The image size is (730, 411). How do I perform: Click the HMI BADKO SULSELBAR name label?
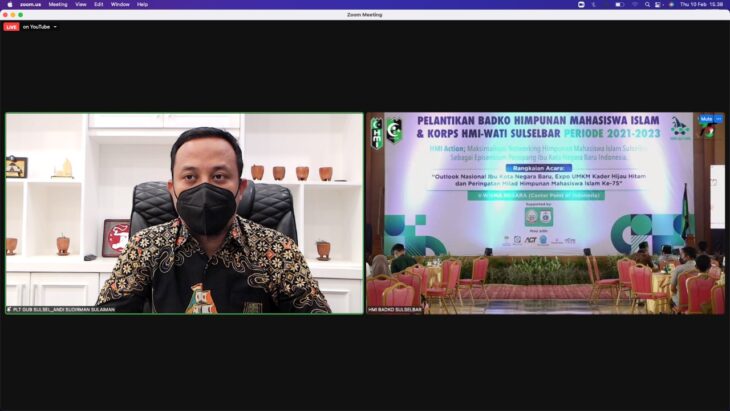pyautogui.click(x=396, y=310)
